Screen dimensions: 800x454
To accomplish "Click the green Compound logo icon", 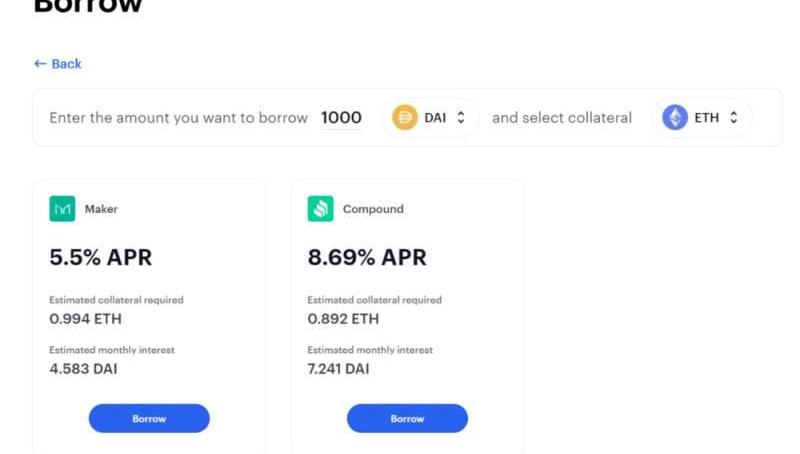I will (x=320, y=209).
